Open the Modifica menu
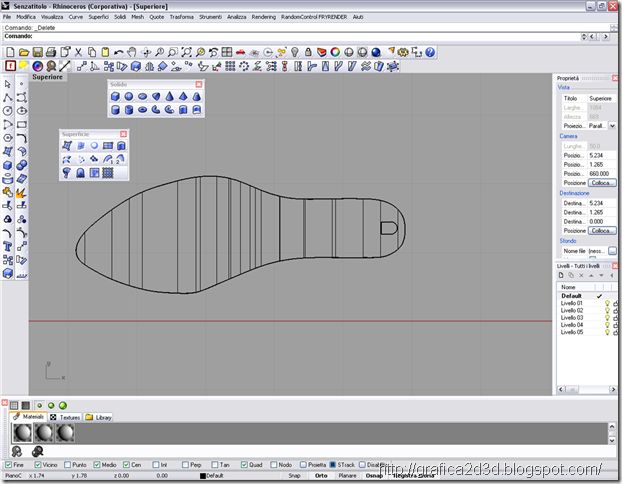 pos(26,17)
